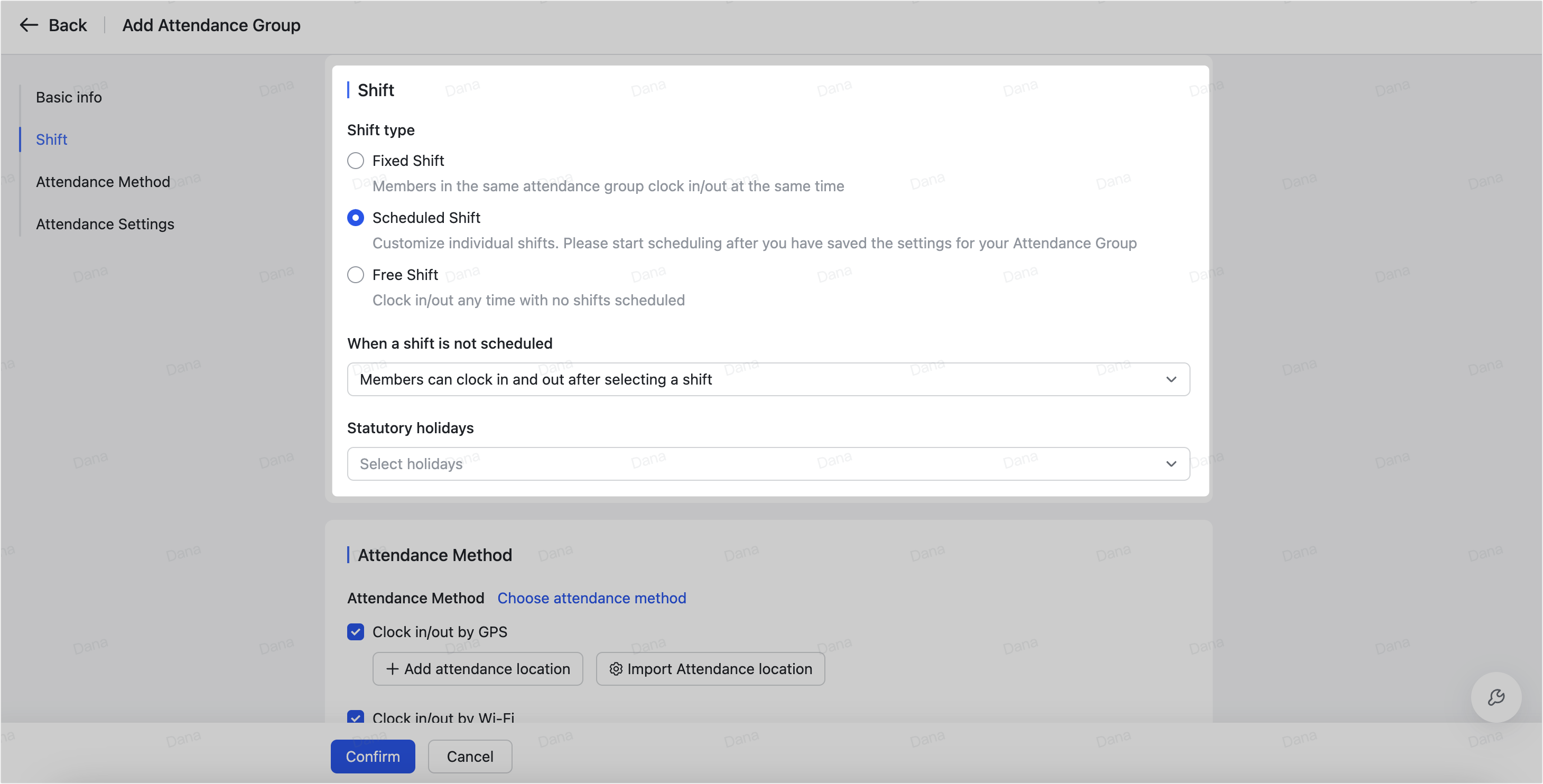Open the Attendance Settings sidebar item
1543x784 pixels.
(105, 224)
